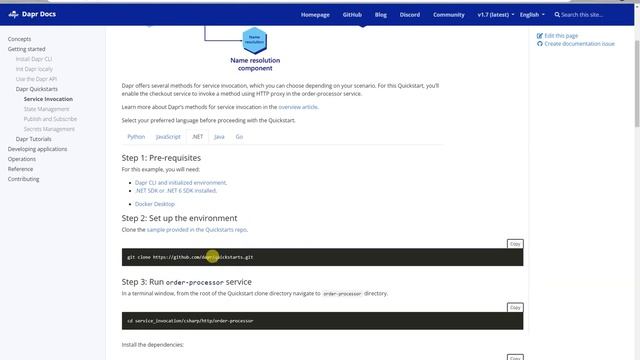Expand Operations in sidebar
The image size is (640, 360).
[x=22, y=159]
